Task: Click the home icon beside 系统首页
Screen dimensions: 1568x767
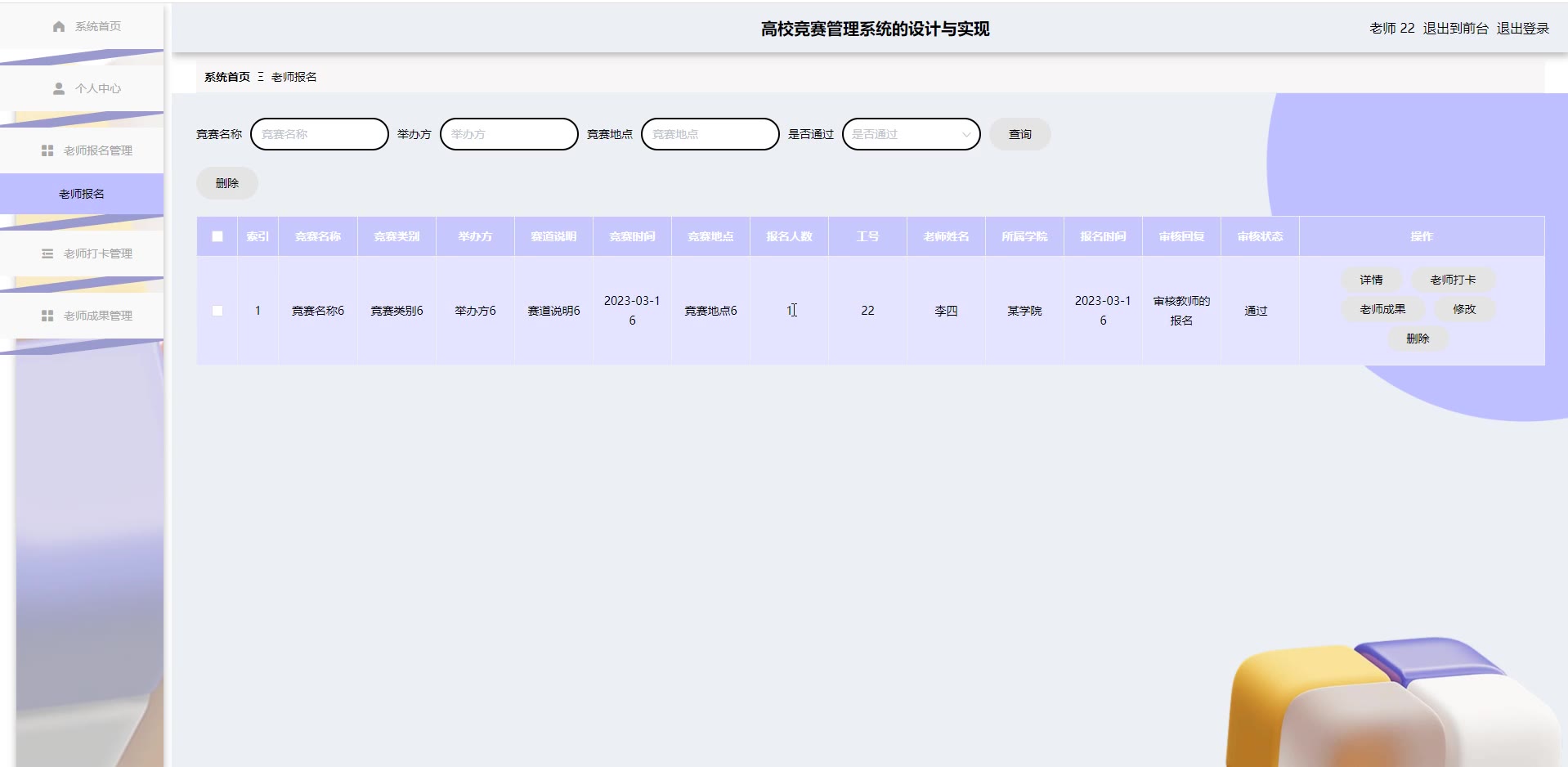Action: (x=59, y=27)
